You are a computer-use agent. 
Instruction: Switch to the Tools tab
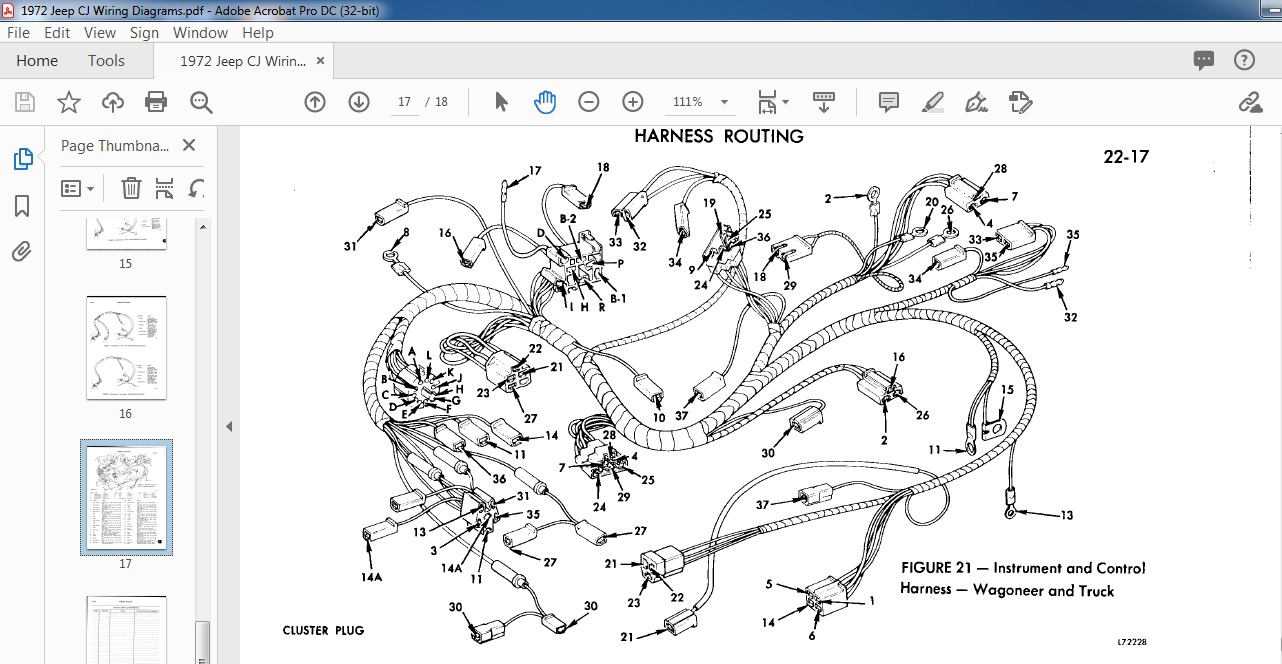(106, 61)
